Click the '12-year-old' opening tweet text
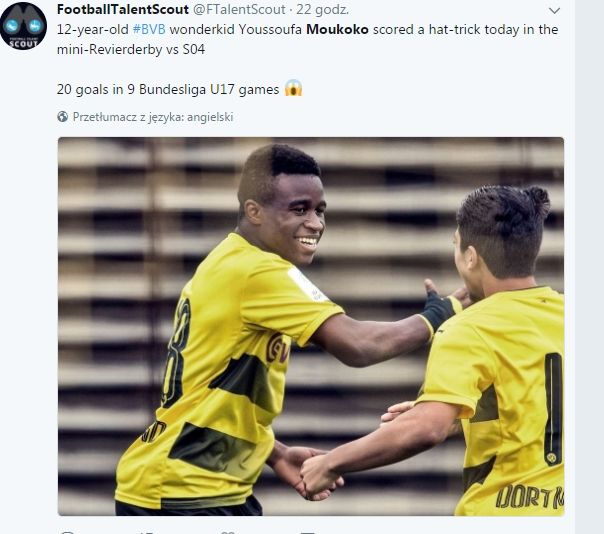 [x=92, y=29]
